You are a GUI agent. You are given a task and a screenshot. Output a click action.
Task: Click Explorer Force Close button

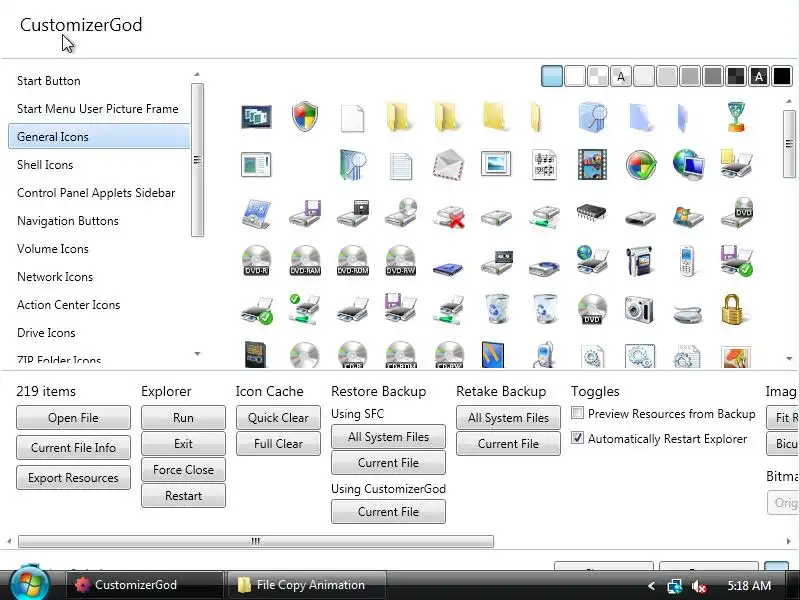coord(183,470)
